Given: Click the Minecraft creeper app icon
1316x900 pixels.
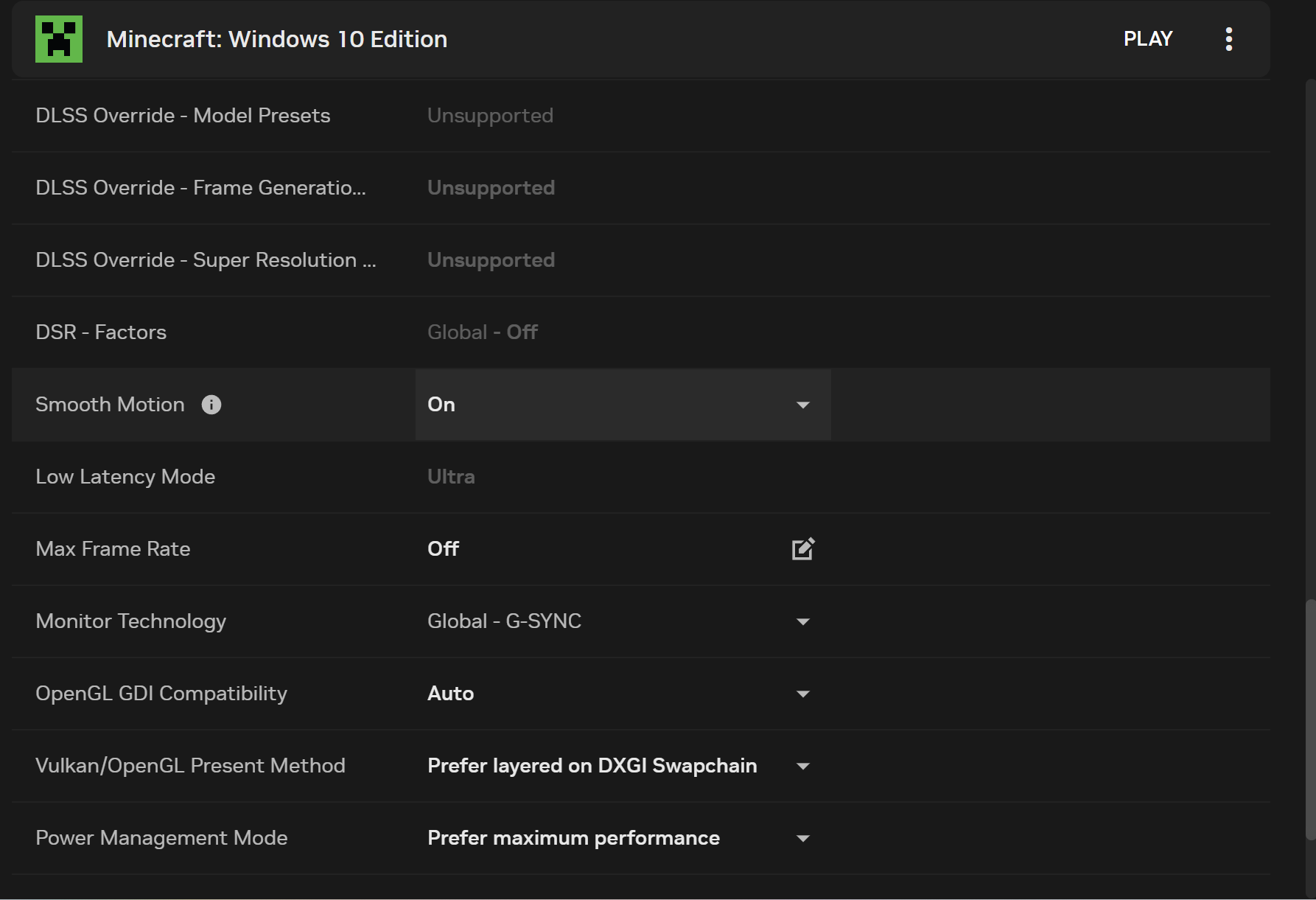Looking at the screenshot, I should coord(59,39).
